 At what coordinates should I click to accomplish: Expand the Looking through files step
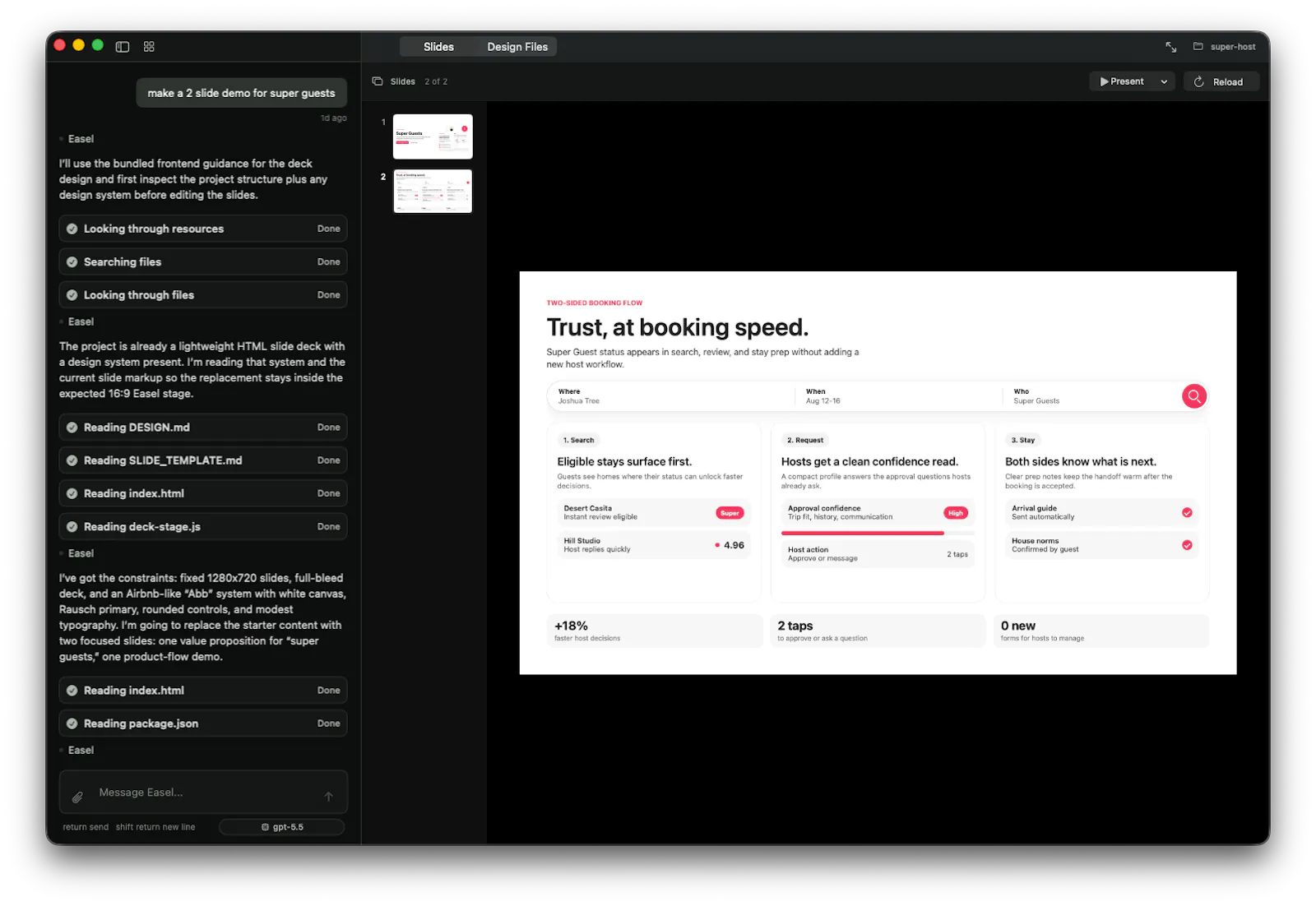[203, 294]
